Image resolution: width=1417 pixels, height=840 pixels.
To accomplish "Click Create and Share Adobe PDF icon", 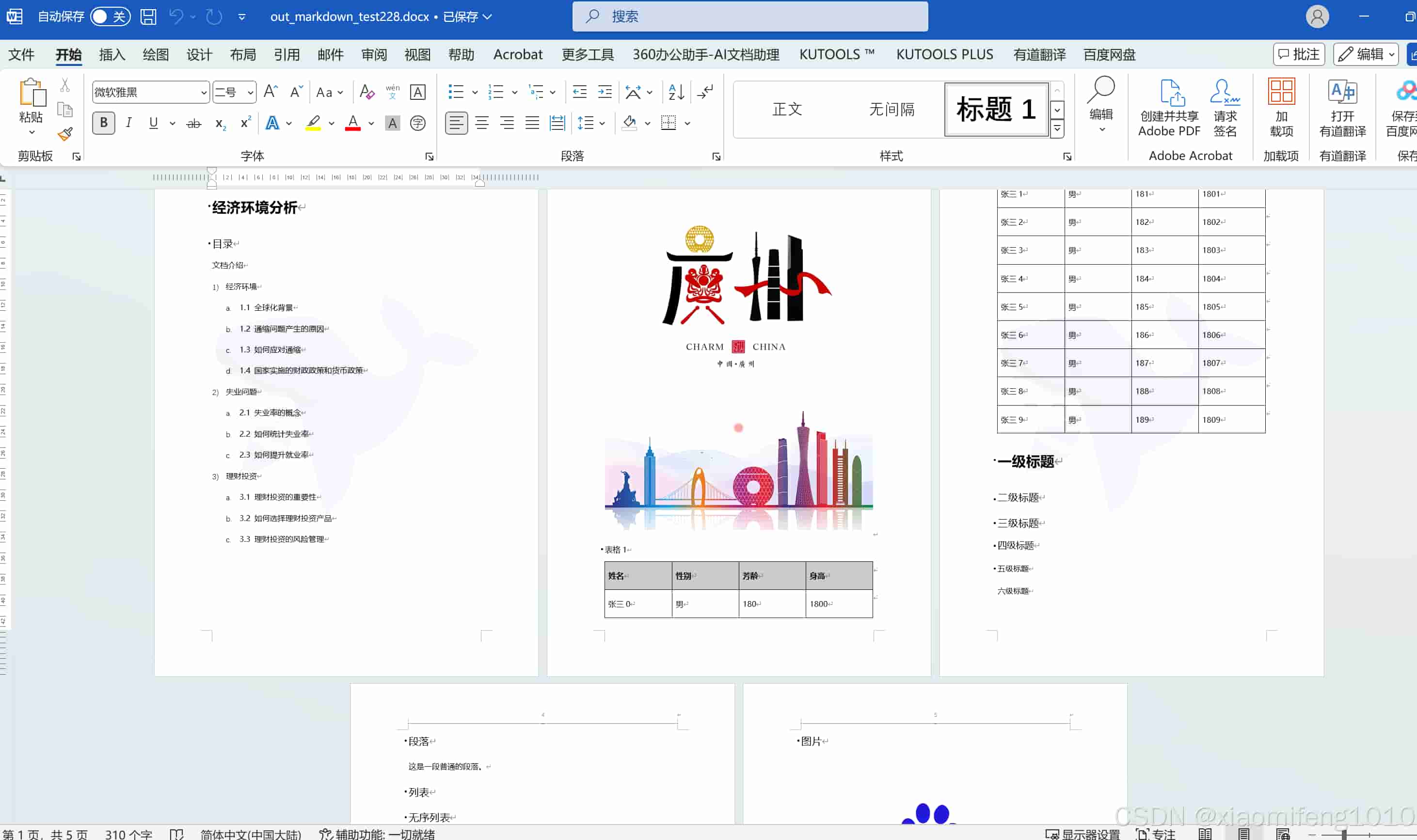I will tap(1169, 108).
